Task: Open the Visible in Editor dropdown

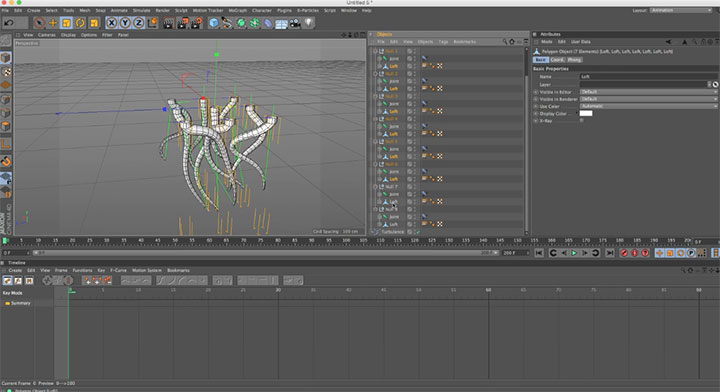Action: coord(648,92)
